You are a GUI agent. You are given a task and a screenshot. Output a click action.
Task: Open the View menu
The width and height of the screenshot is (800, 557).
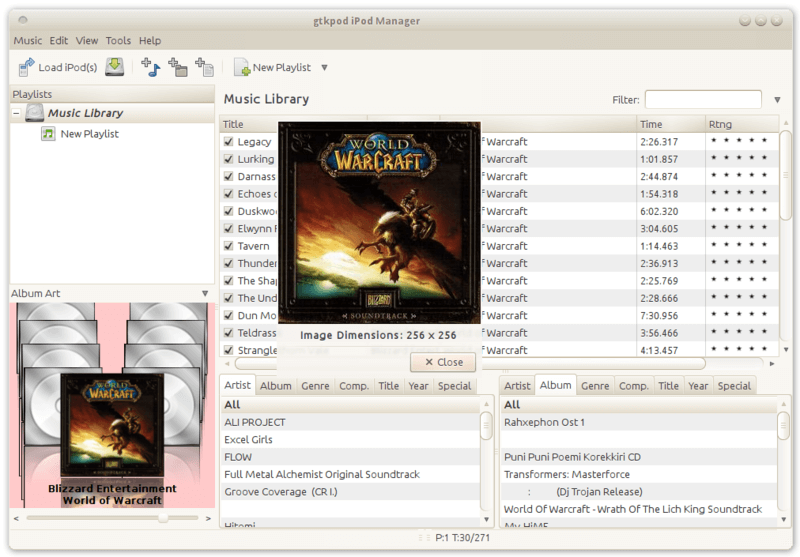(x=87, y=40)
